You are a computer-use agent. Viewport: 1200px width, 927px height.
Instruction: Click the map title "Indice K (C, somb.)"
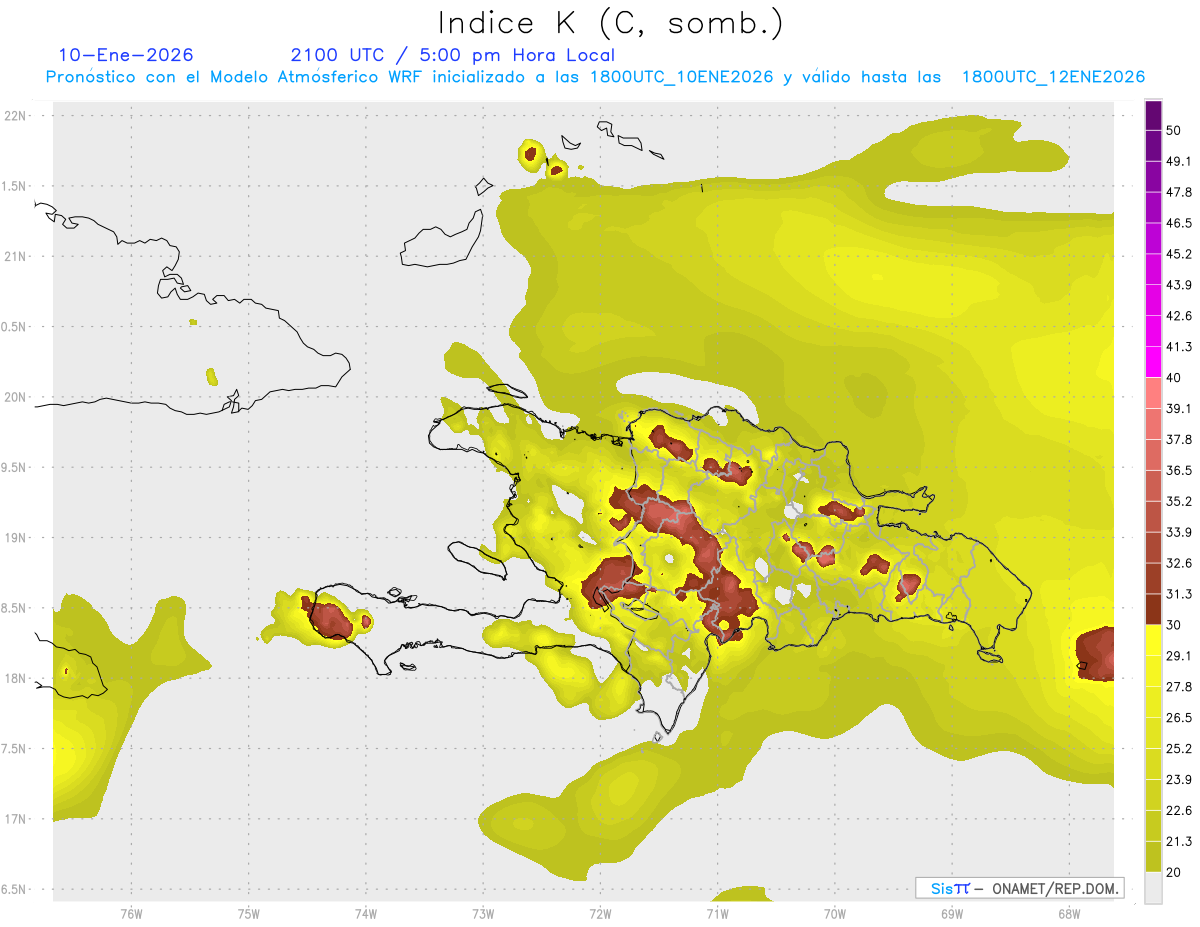pyautogui.click(x=609, y=22)
